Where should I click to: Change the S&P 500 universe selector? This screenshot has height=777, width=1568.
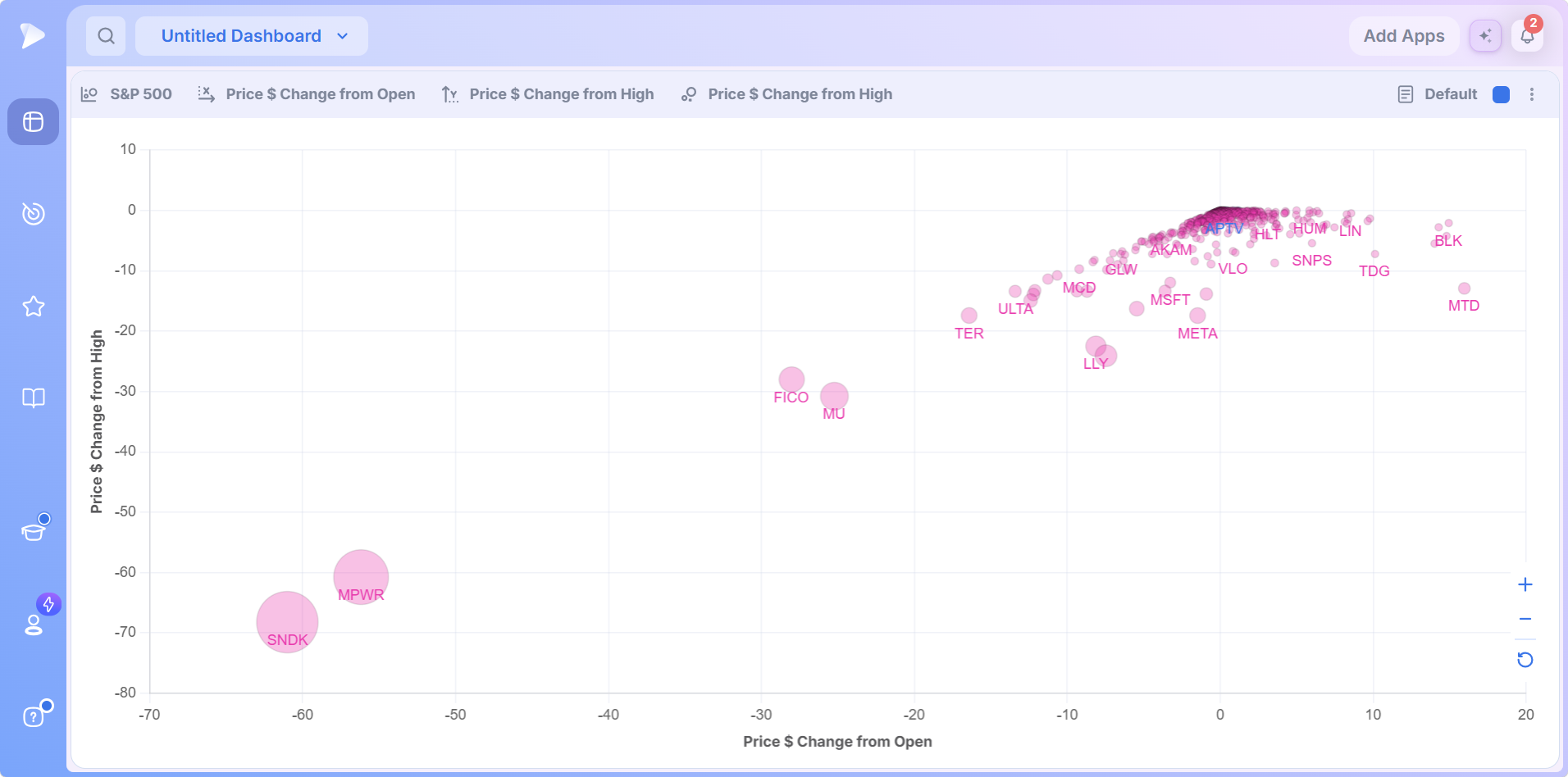coord(127,94)
